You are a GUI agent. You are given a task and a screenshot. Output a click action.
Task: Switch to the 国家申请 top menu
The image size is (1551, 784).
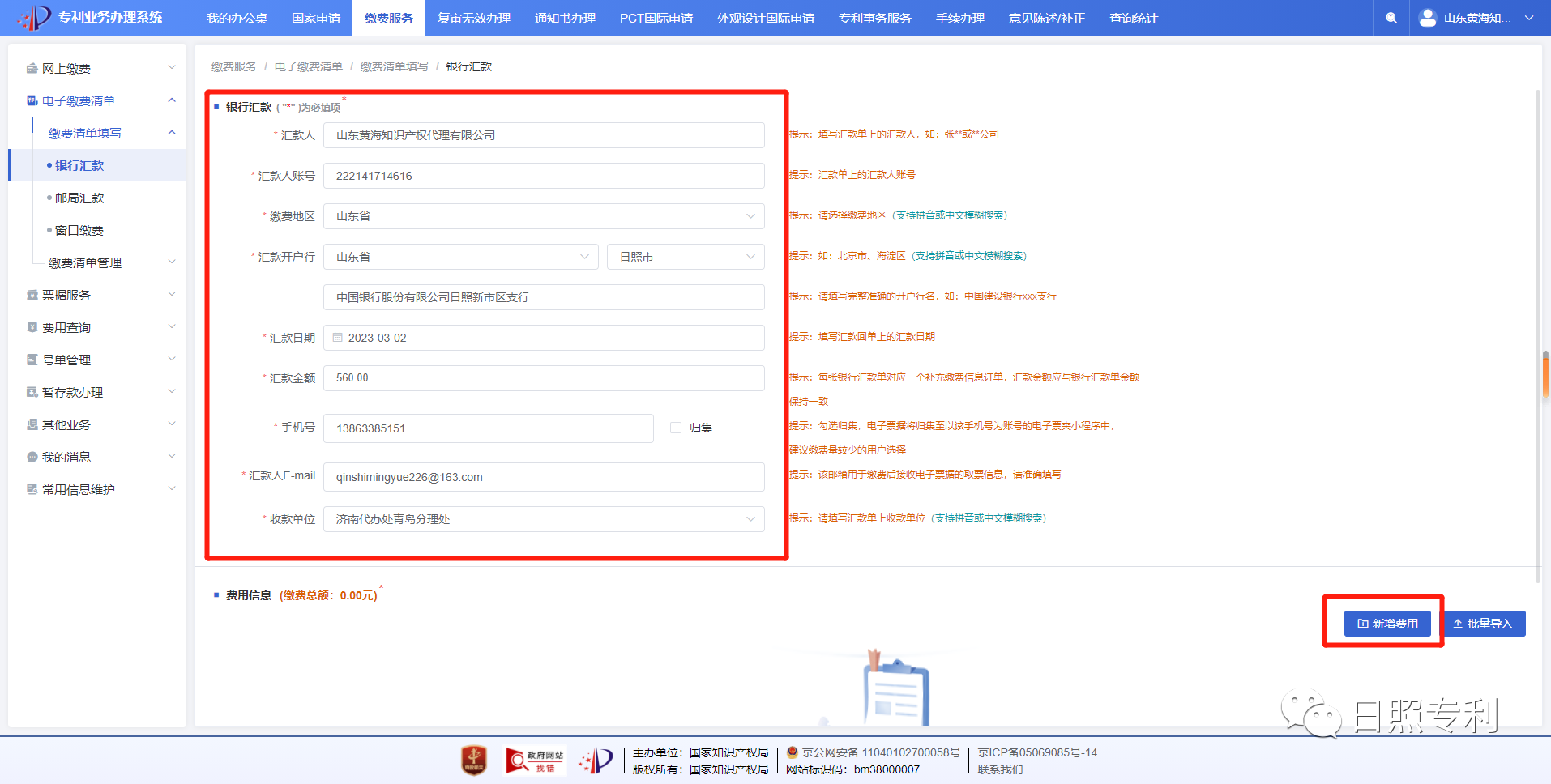tap(316, 18)
